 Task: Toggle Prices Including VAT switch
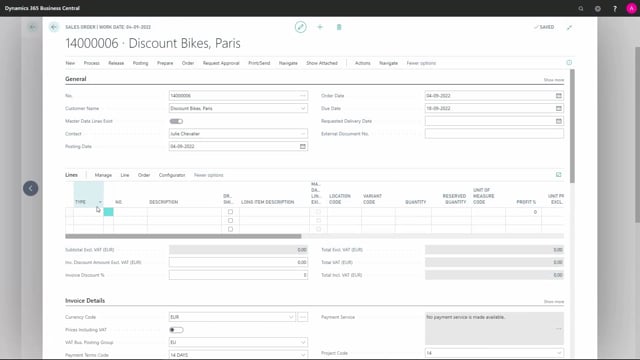click(176, 330)
